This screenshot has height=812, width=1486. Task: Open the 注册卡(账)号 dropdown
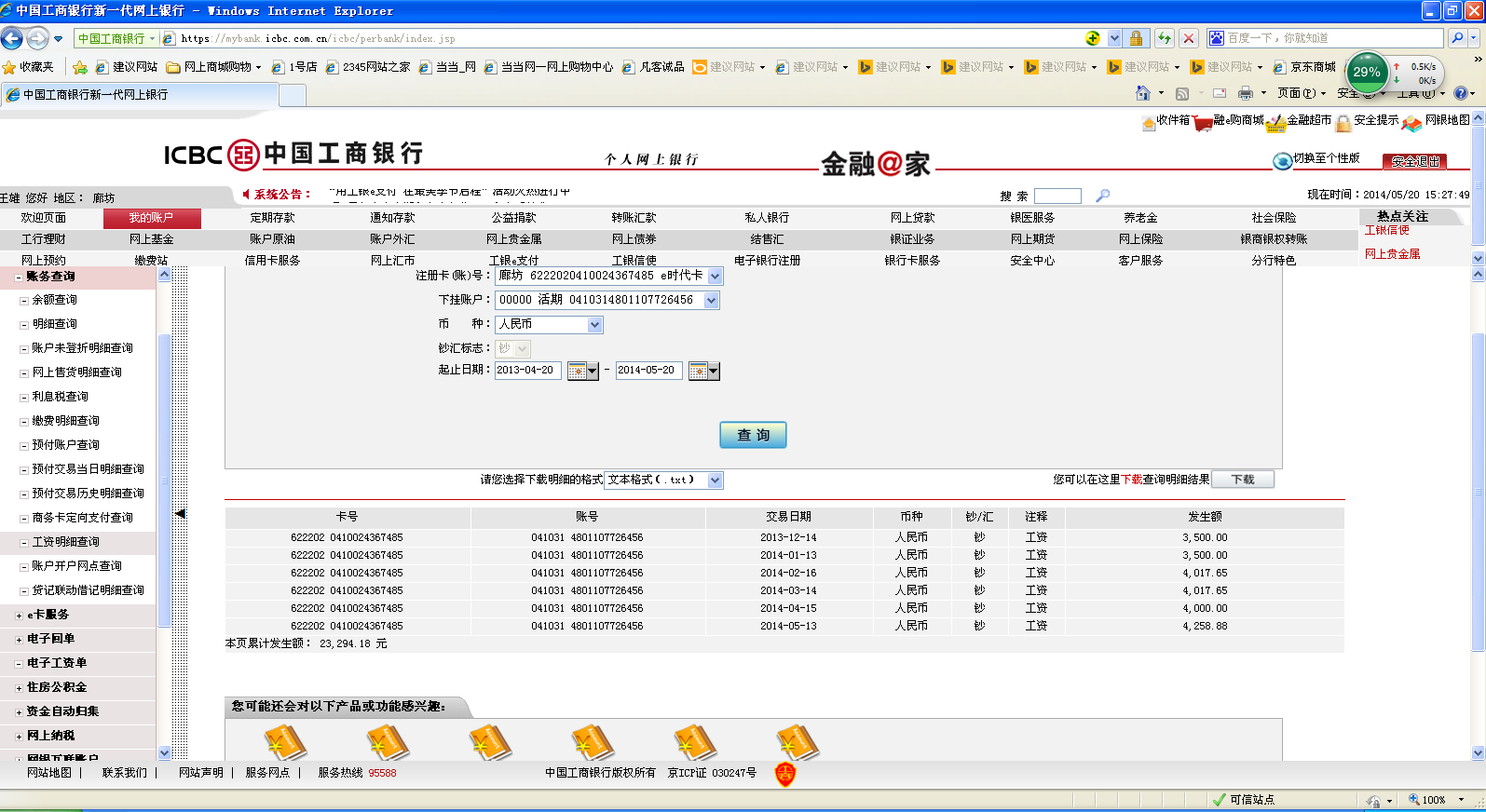click(715, 277)
